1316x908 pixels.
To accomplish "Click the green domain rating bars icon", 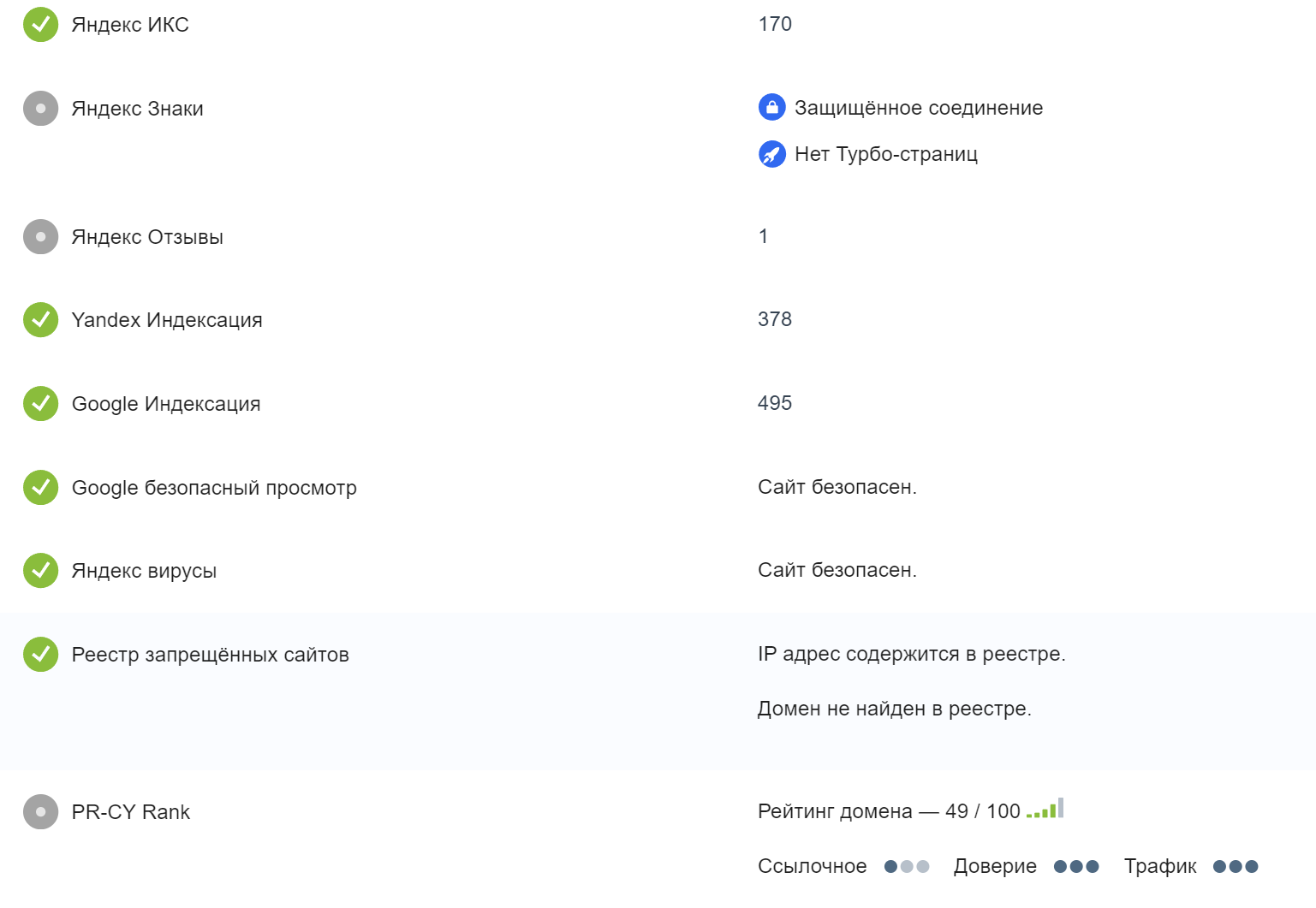I will pos(1045,809).
